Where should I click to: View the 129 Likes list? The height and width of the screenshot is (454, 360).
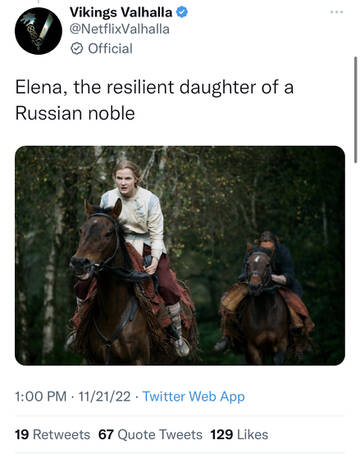(x=239, y=435)
